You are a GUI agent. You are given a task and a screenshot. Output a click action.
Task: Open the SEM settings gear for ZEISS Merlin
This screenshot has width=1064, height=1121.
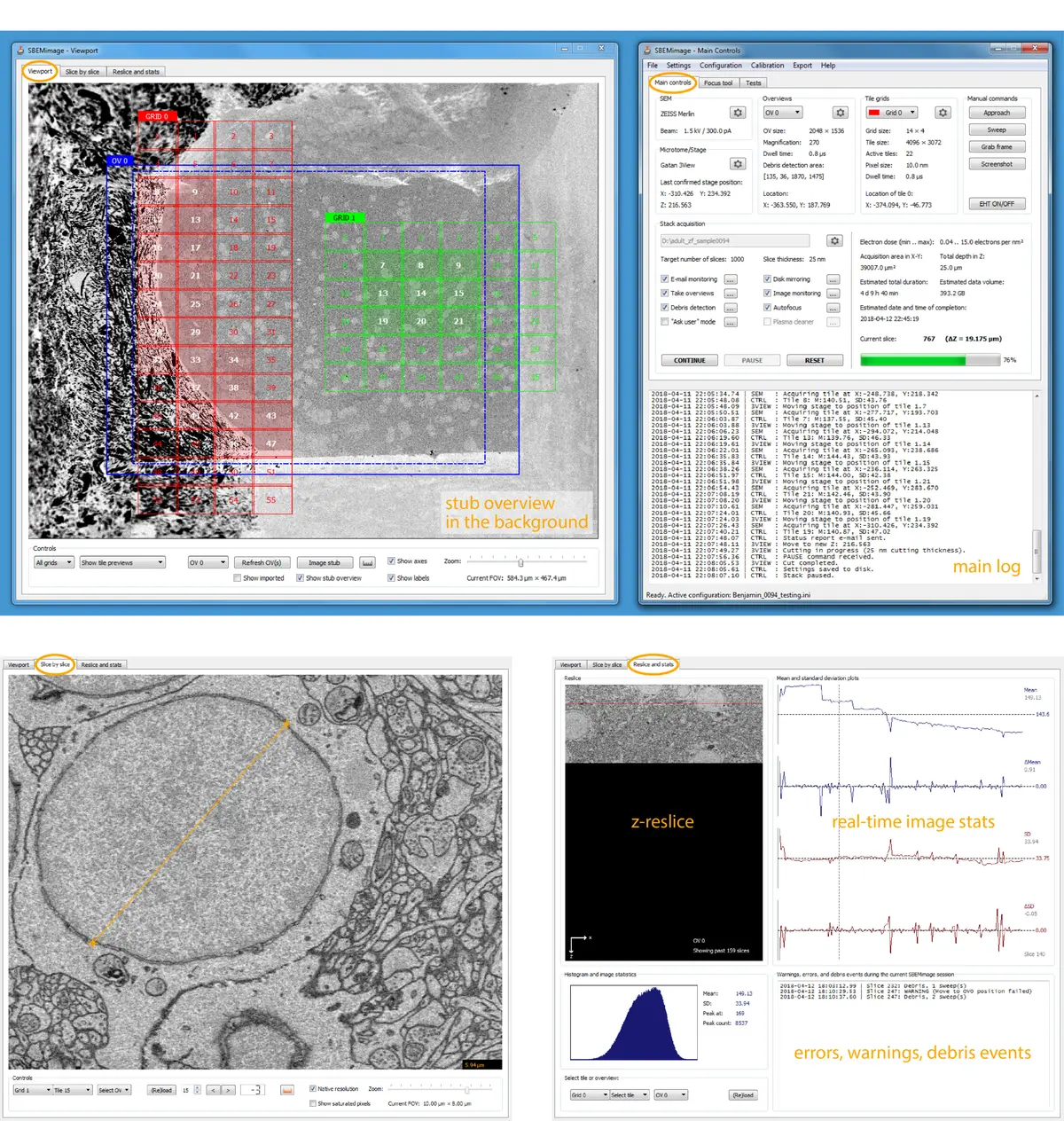(x=738, y=113)
